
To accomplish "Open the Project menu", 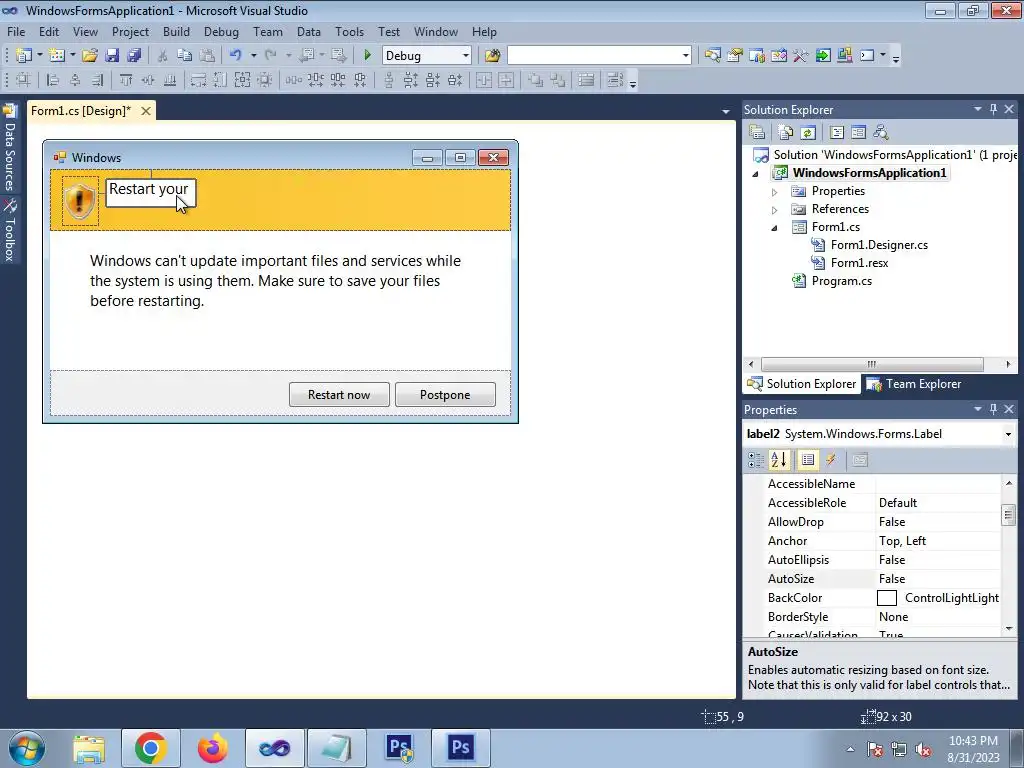I will pos(130,32).
